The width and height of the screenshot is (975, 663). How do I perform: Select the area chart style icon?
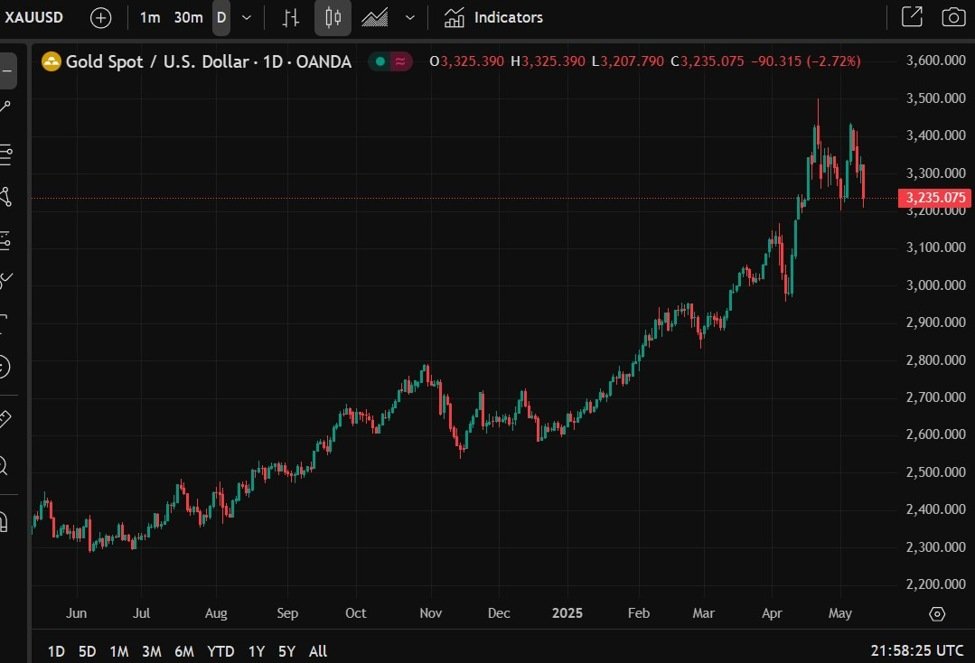tap(375, 17)
